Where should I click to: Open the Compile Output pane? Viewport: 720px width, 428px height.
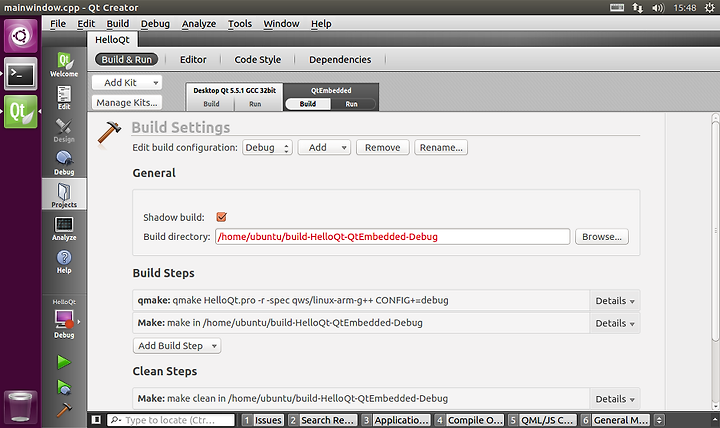pos(469,420)
